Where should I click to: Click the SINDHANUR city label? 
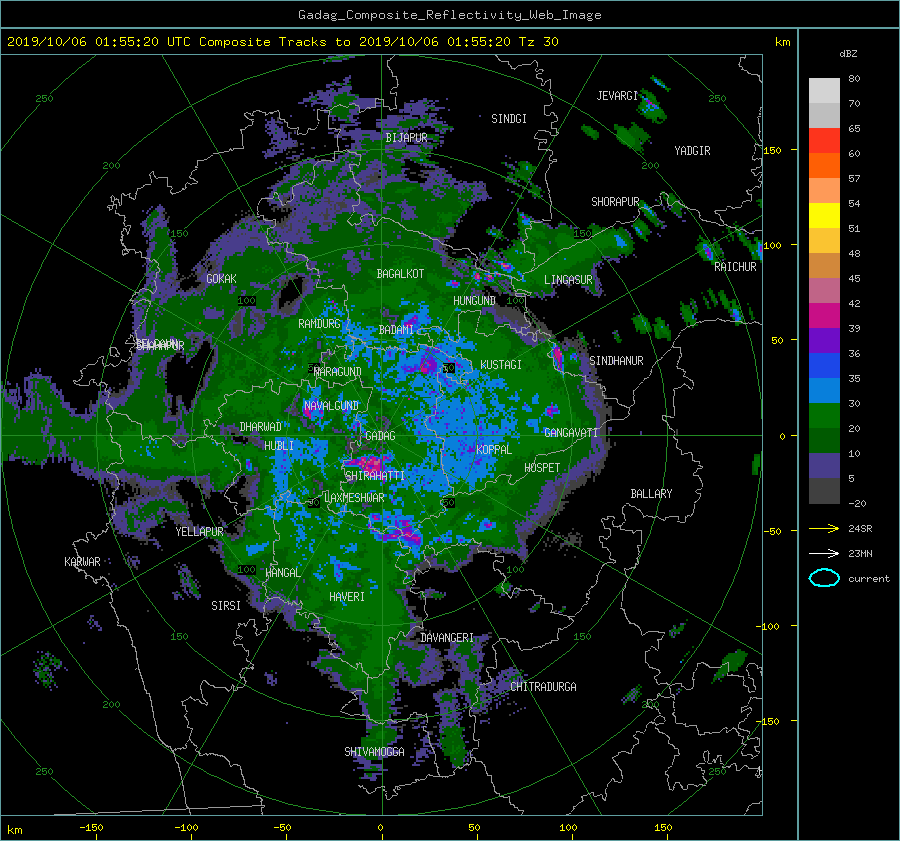pos(616,361)
